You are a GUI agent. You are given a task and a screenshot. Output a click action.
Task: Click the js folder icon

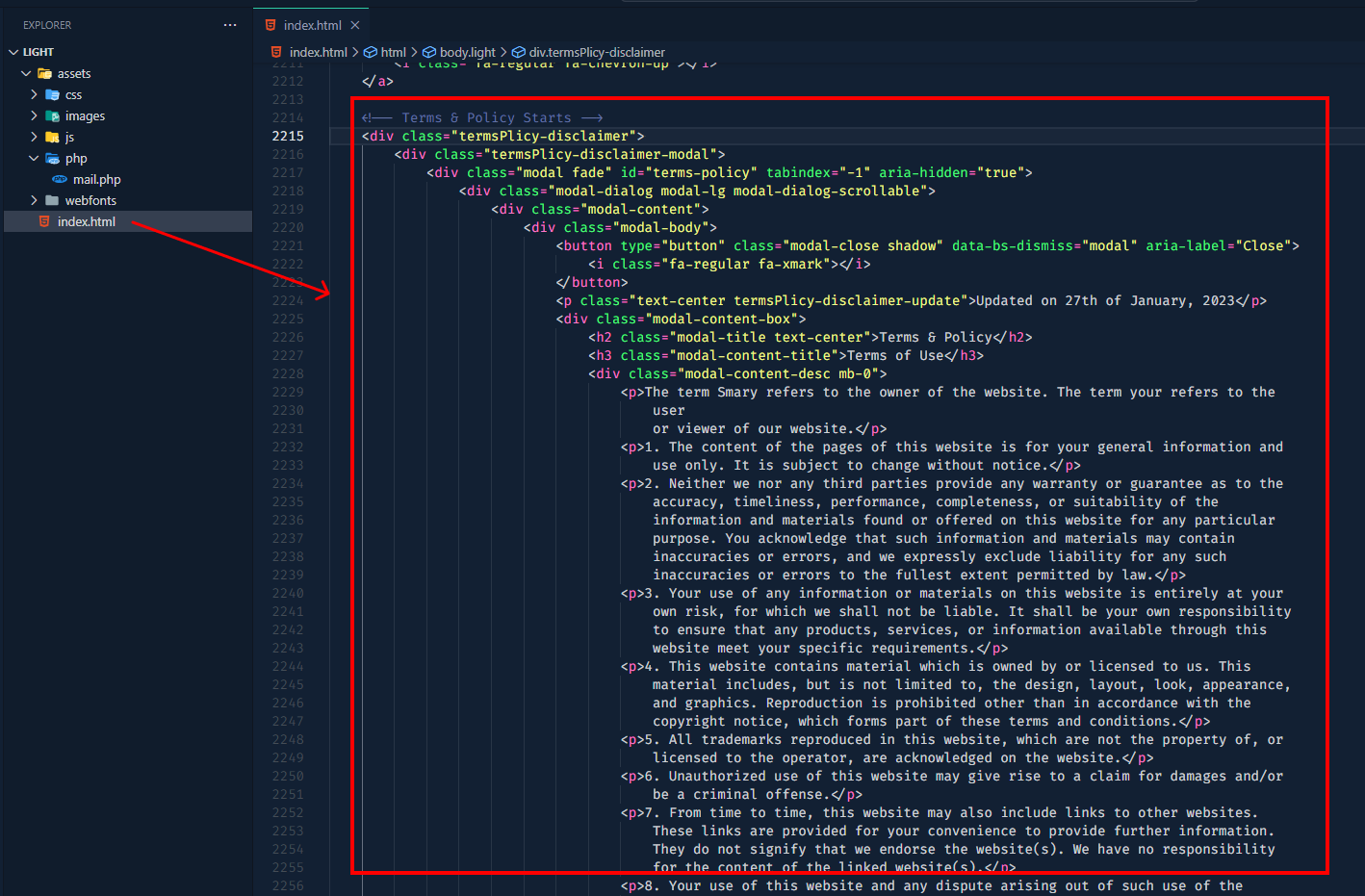click(52, 137)
